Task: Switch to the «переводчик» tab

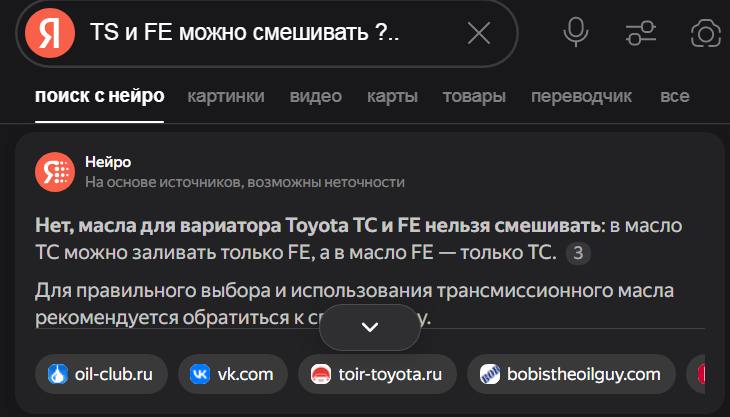Action: click(x=582, y=97)
